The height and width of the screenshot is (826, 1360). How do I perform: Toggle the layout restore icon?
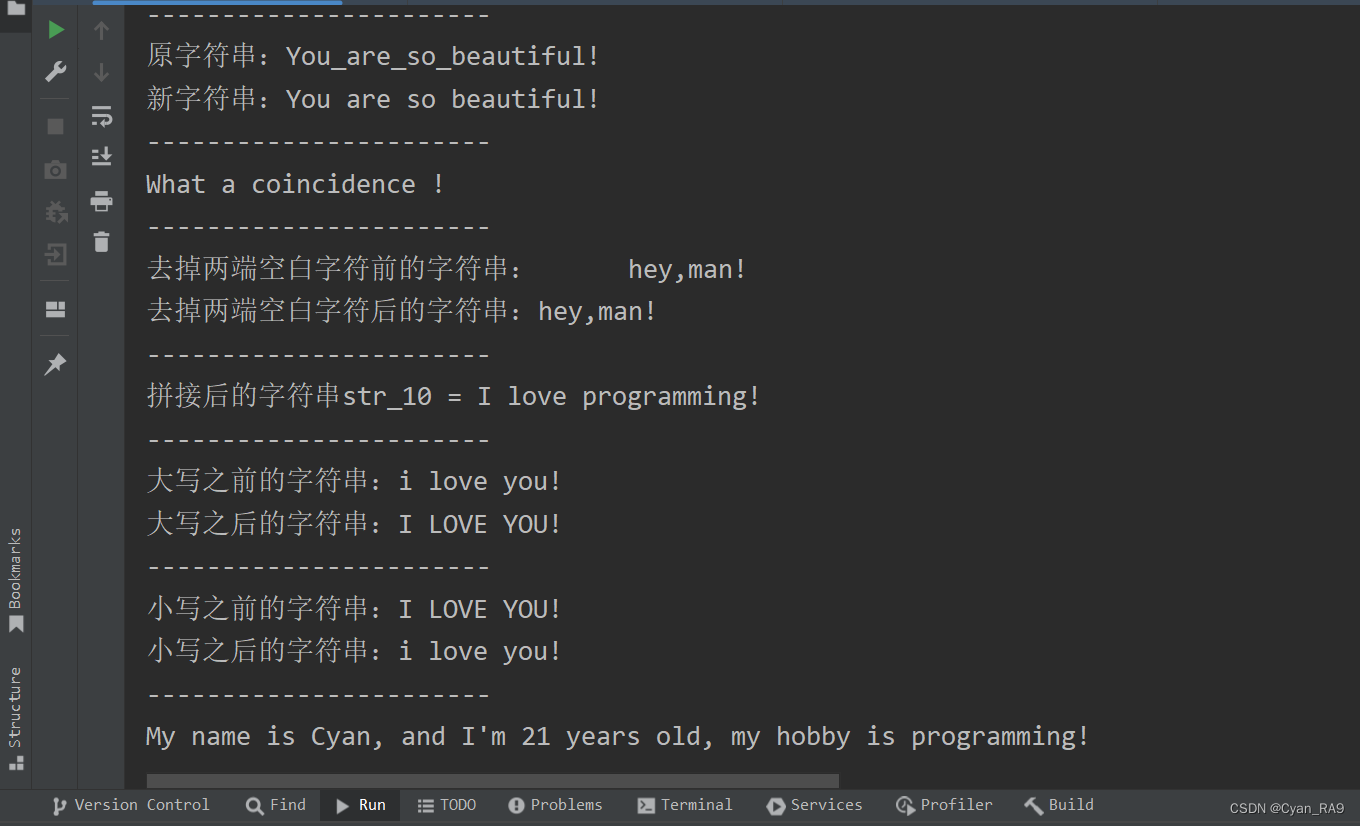[56, 310]
